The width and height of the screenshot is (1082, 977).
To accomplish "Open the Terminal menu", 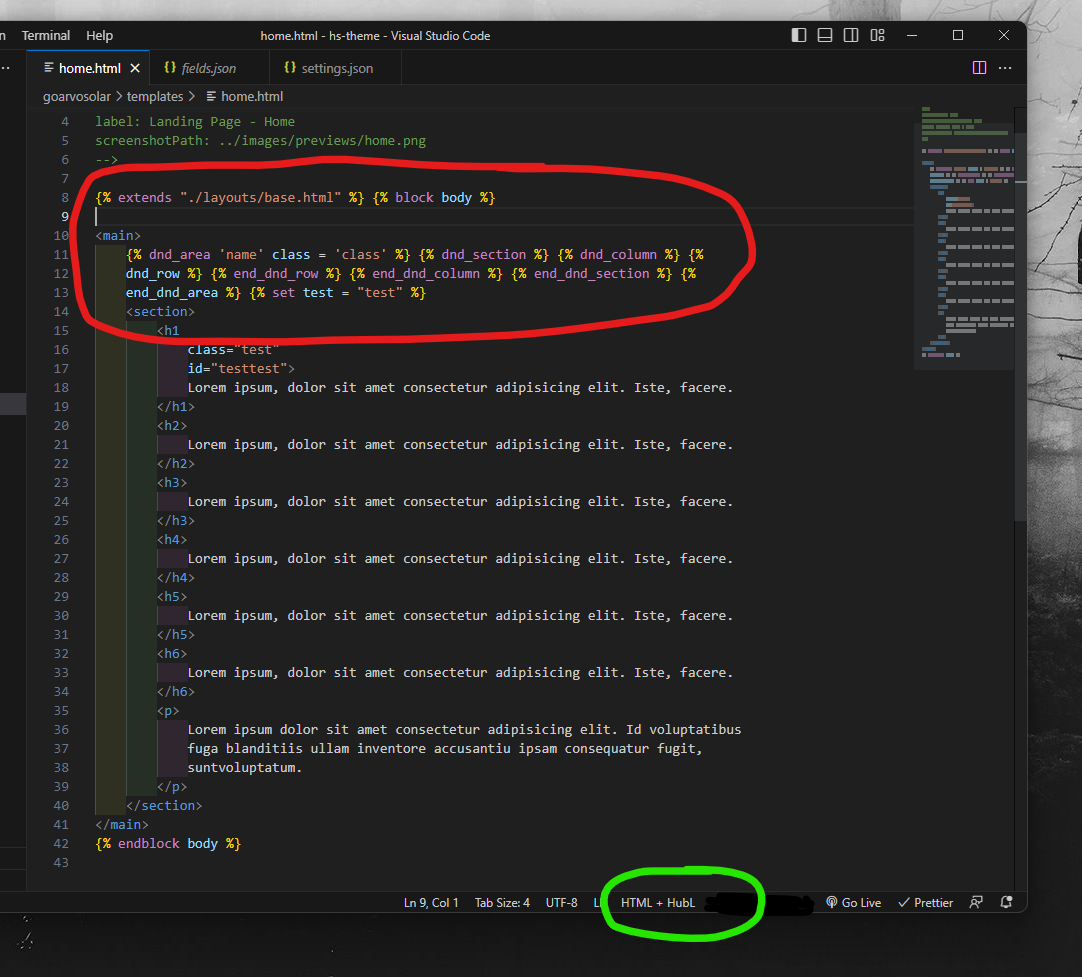I will point(46,35).
